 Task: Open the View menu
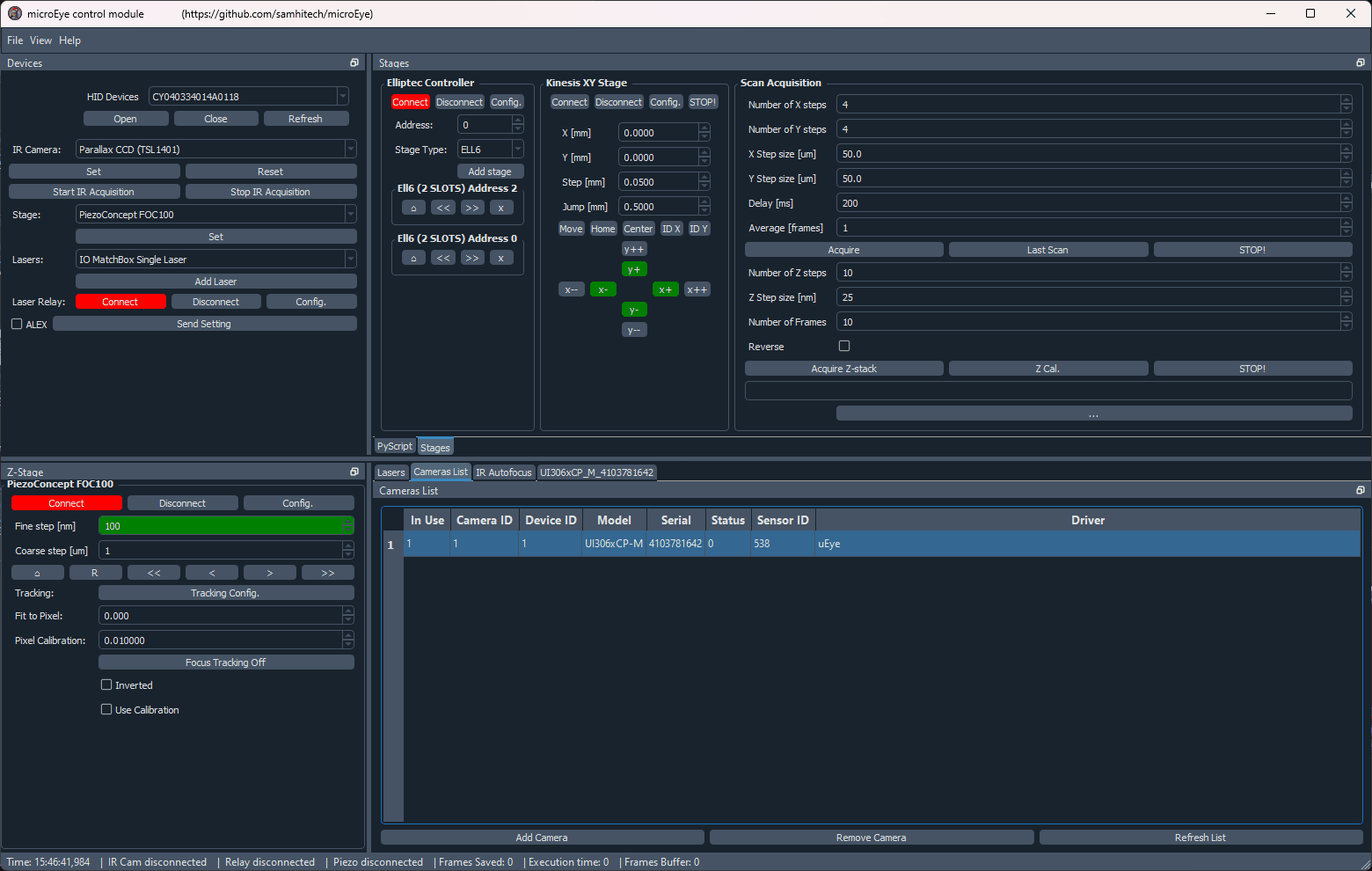(x=40, y=40)
